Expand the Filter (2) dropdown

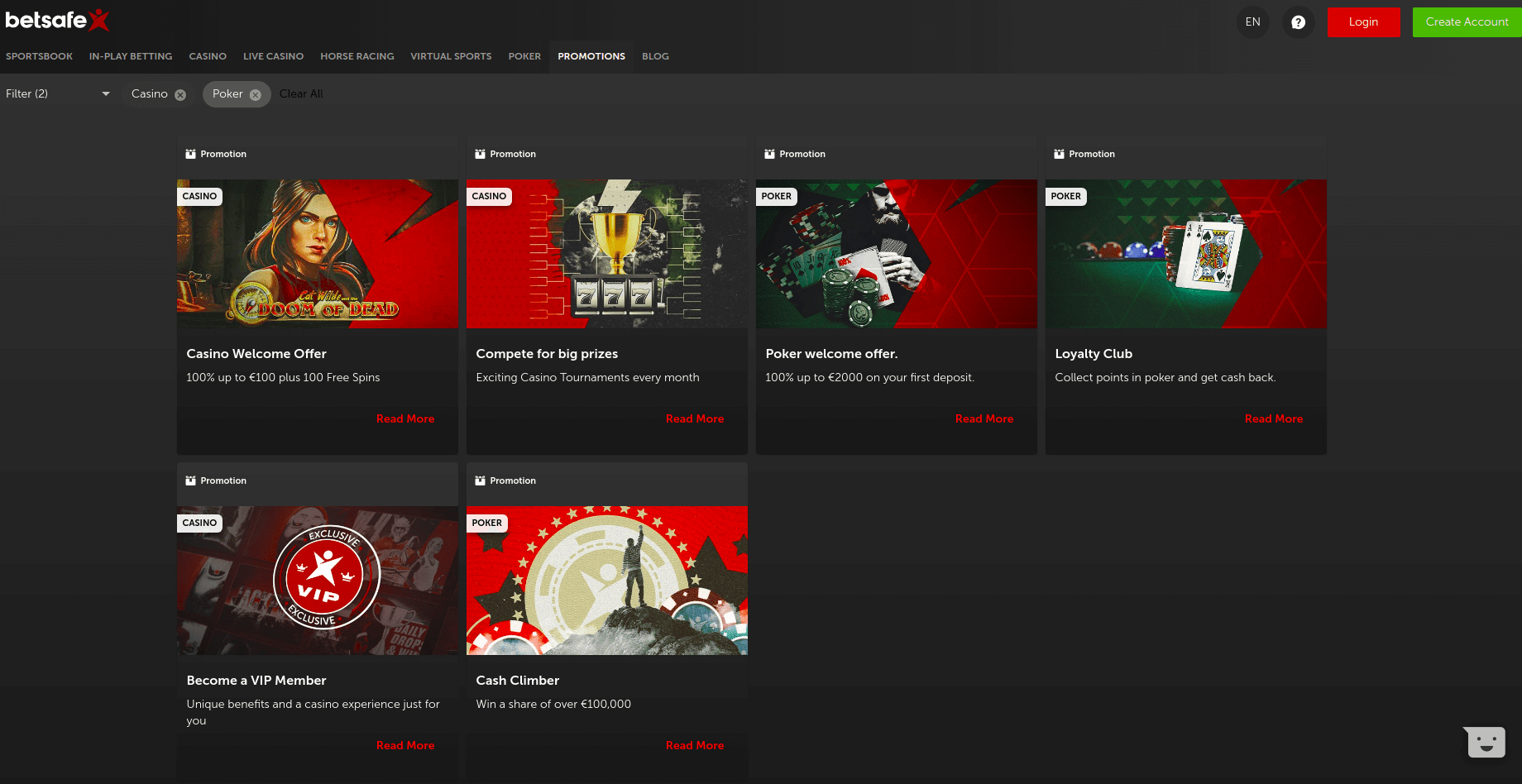pyautogui.click(x=58, y=94)
